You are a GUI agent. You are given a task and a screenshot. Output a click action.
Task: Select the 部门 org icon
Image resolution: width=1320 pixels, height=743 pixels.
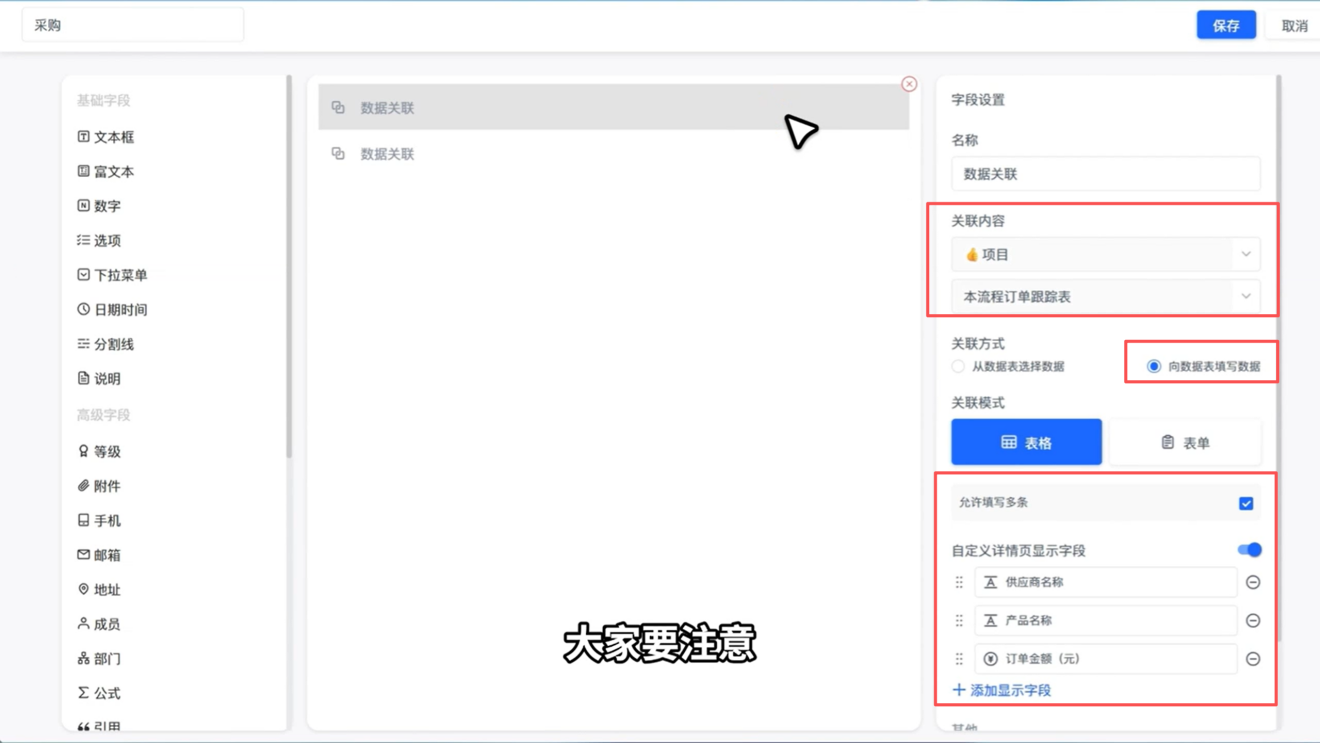click(84, 658)
